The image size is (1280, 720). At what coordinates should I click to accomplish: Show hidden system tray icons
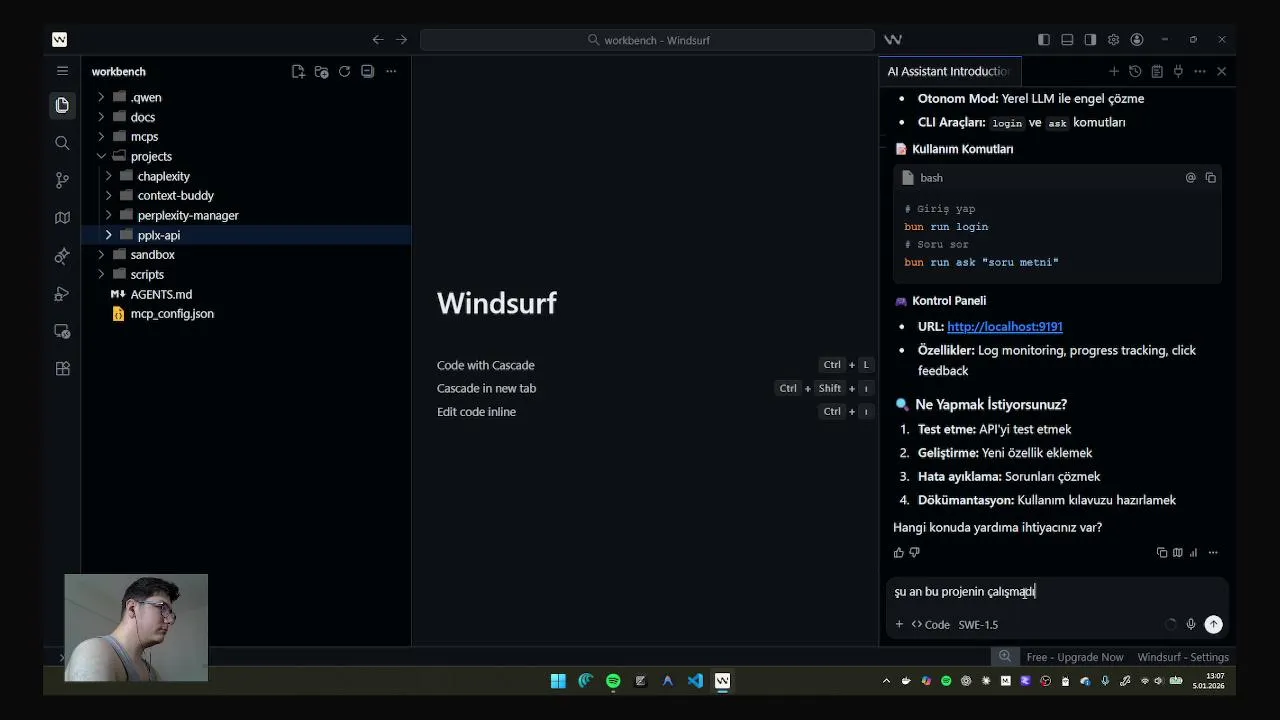(886, 681)
